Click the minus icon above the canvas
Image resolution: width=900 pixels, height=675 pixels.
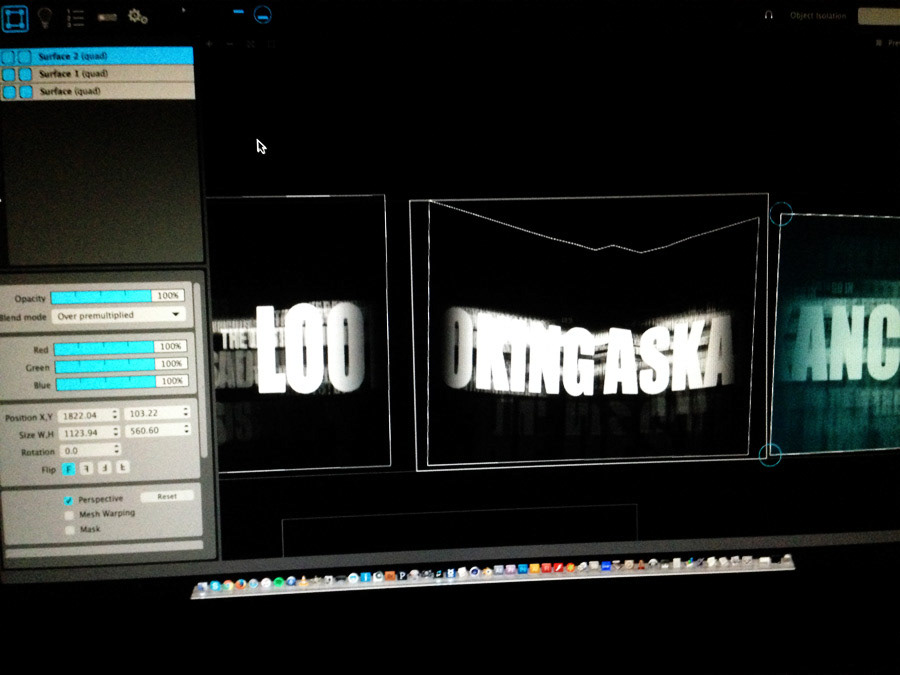point(230,44)
